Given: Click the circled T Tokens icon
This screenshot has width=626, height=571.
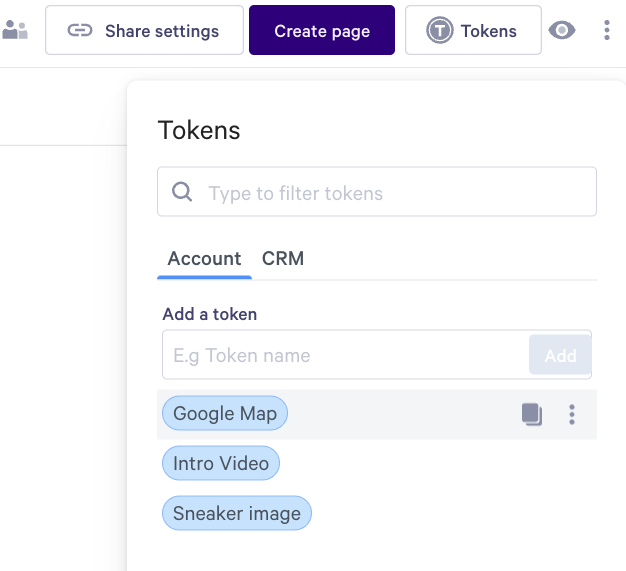Looking at the screenshot, I should click(x=440, y=30).
